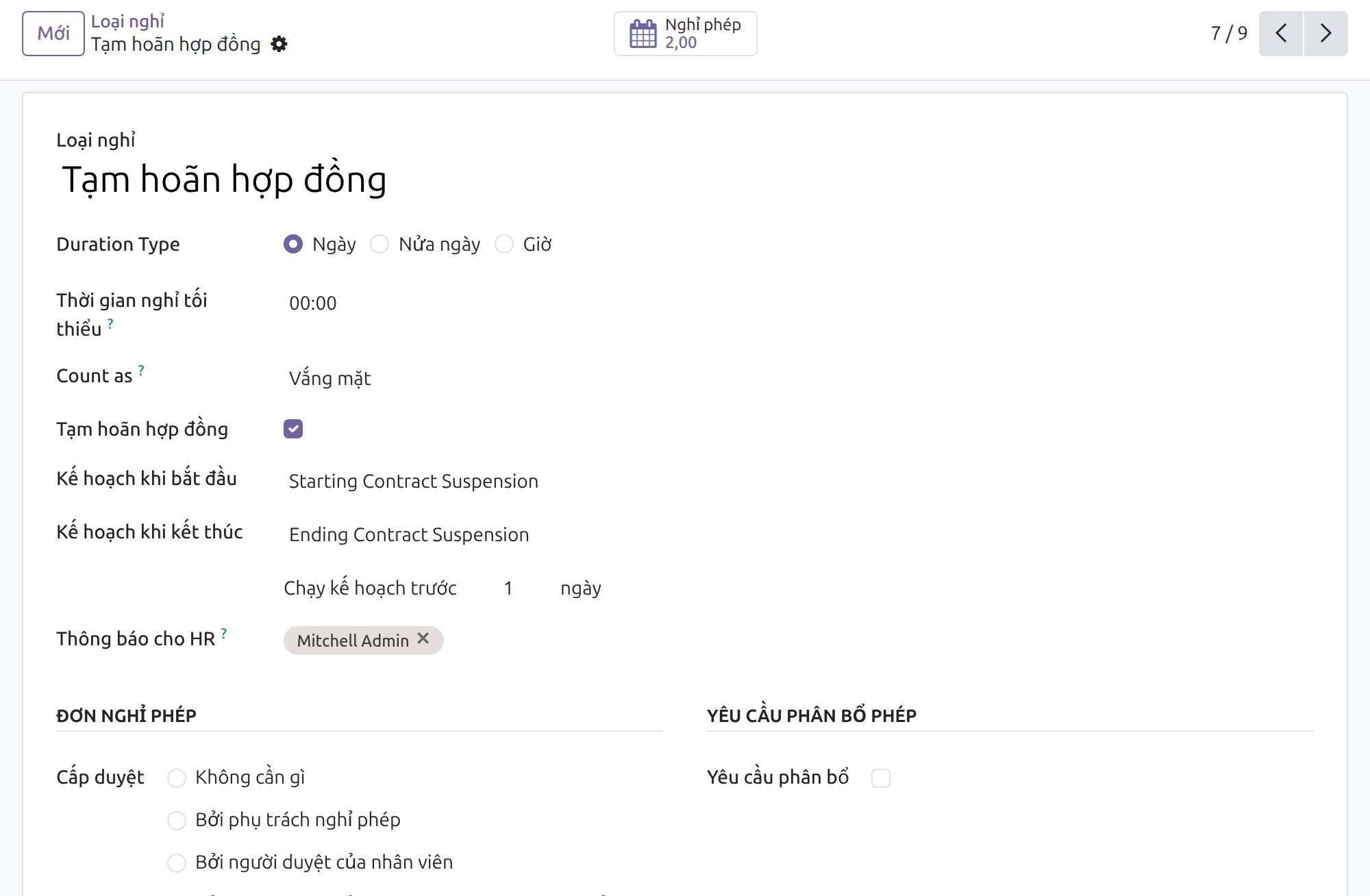Image resolution: width=1370 pixels, height=896 pixels.
Task: Show help tooltip for Count as
Action: 141,370
